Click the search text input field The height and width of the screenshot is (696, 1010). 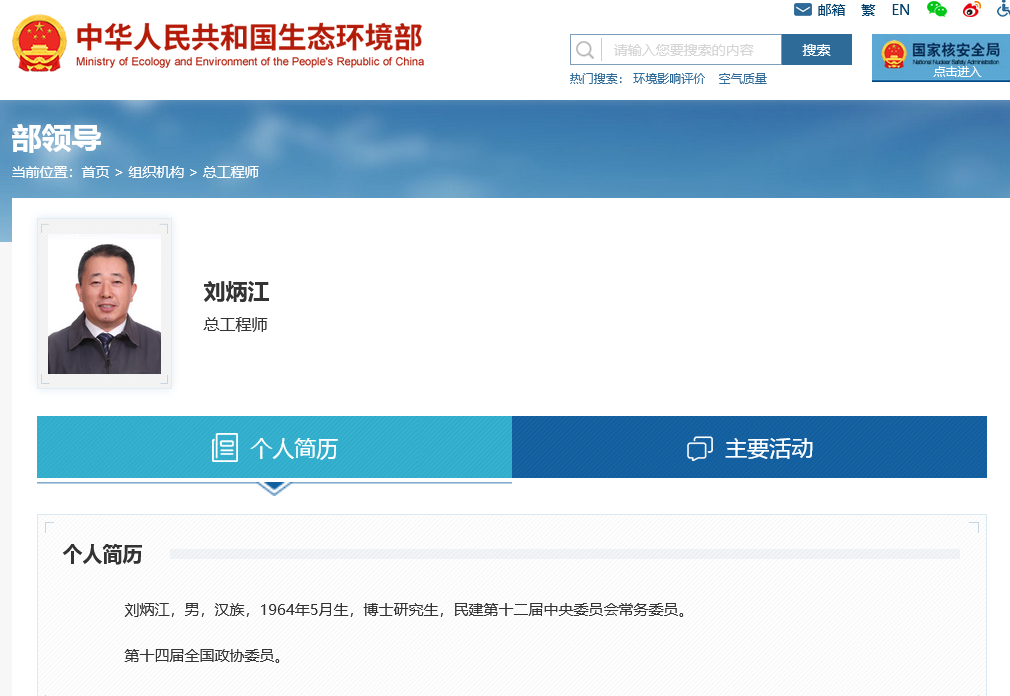pyautogui.click(x=690, y=50)
